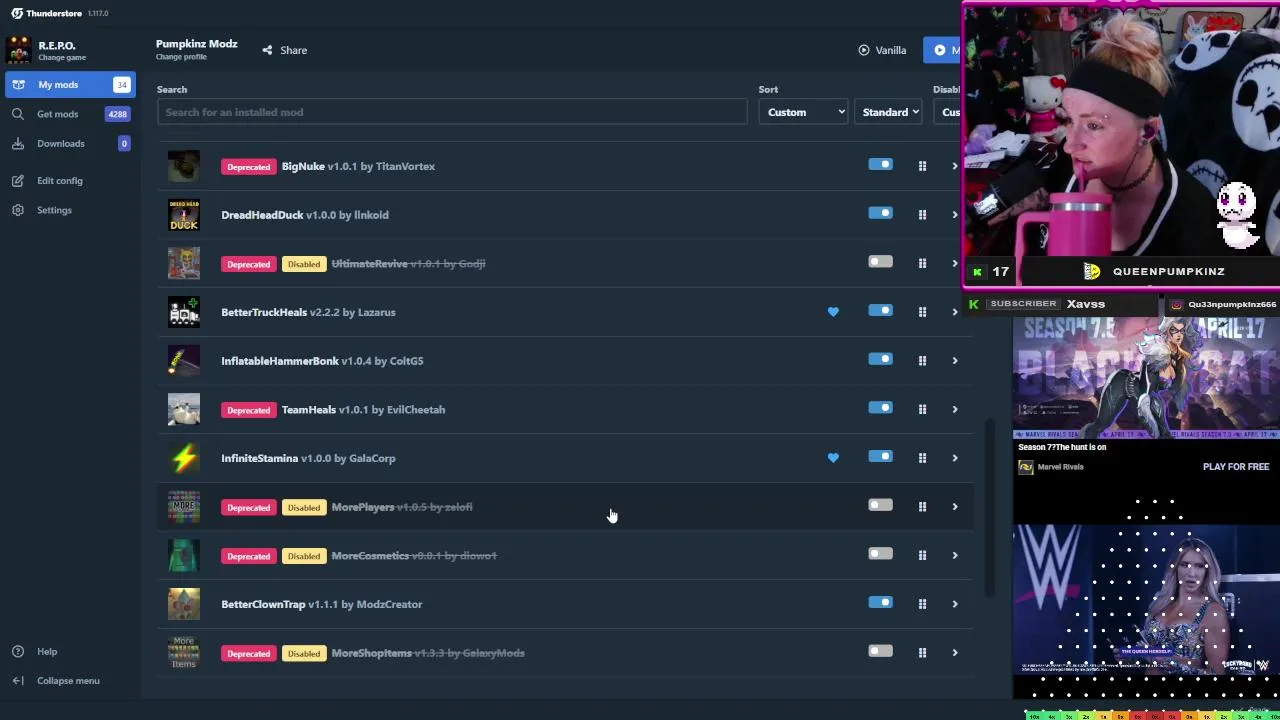Click the UltimateRevive reorder handle icon
Screen dimensions: 1280x720
coord(922,263)
